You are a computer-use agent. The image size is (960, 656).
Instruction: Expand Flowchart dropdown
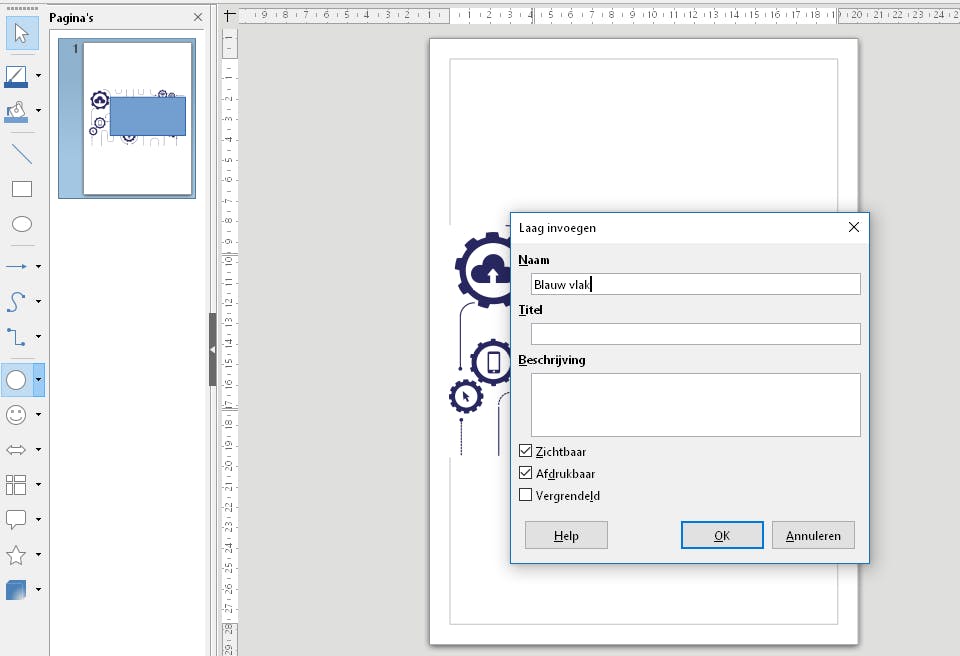pos(39,484)
